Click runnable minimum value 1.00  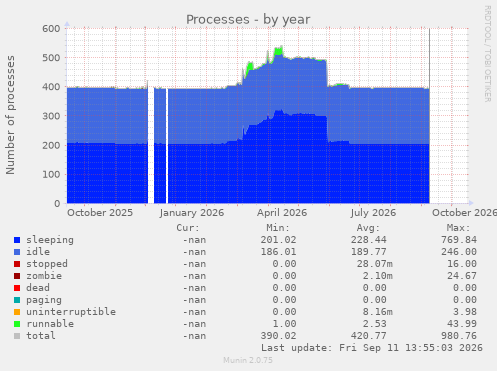(x=284, y=324)
